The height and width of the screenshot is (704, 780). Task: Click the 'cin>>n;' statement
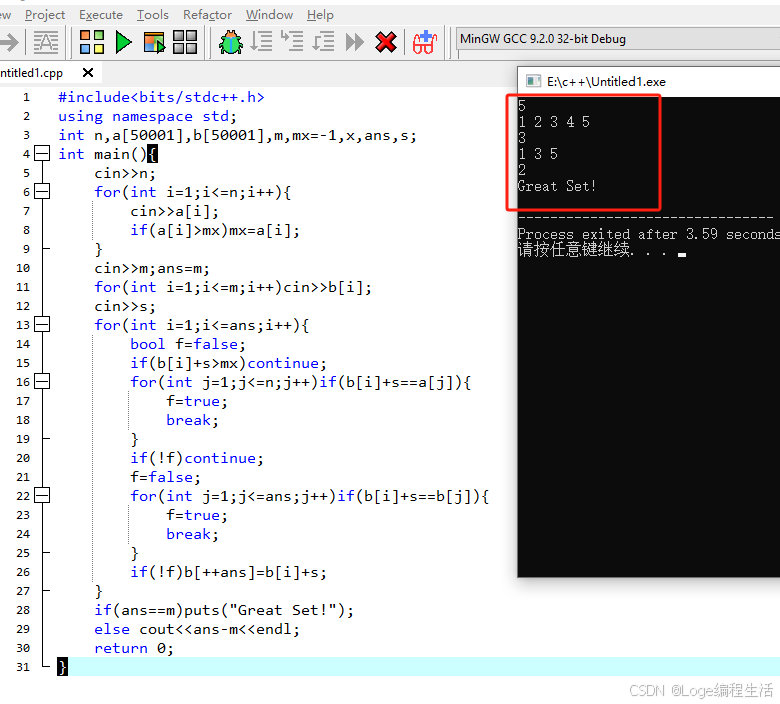click(125, 173)
